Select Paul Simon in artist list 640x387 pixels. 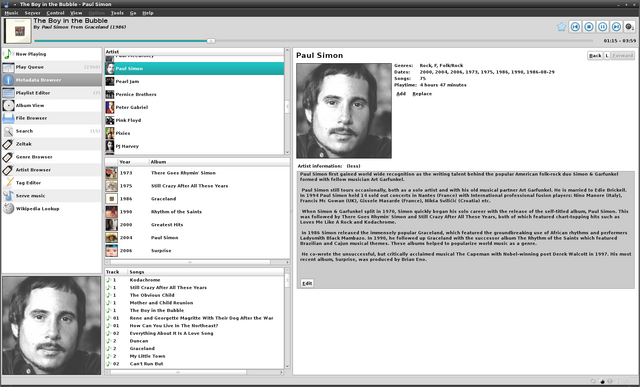pos(194,69)
